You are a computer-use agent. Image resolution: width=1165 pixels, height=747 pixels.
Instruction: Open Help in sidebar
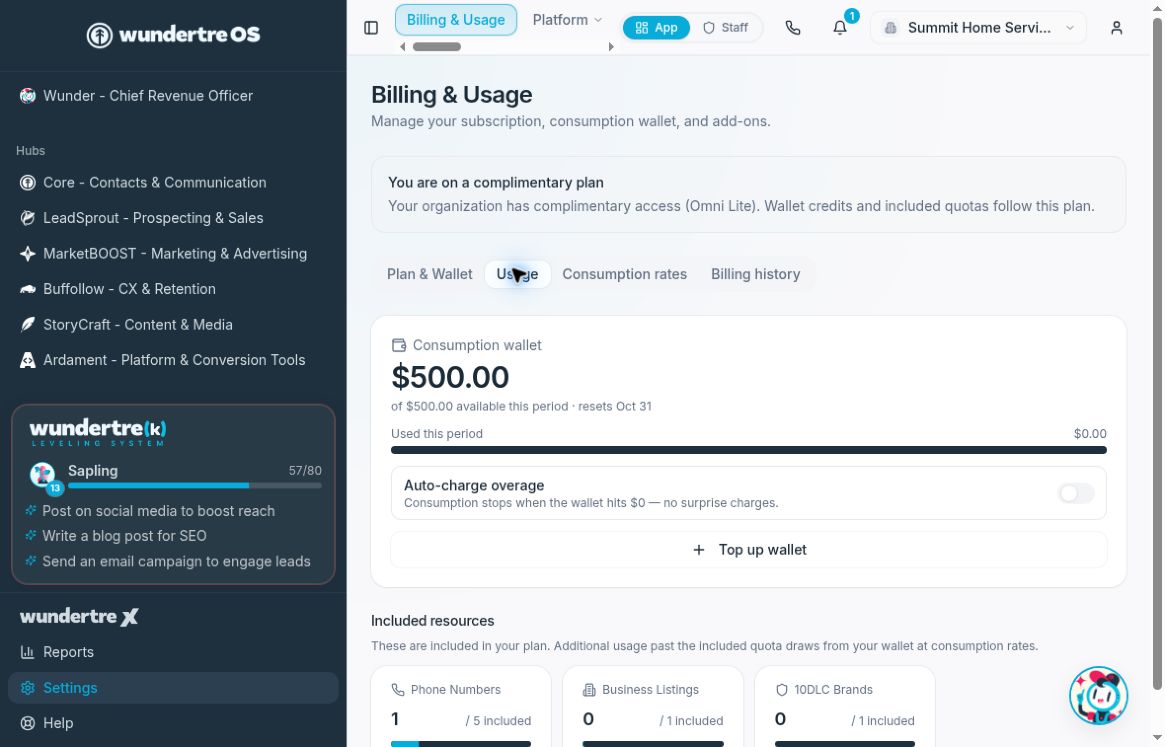pyautogui.click(x=173, y=722)
